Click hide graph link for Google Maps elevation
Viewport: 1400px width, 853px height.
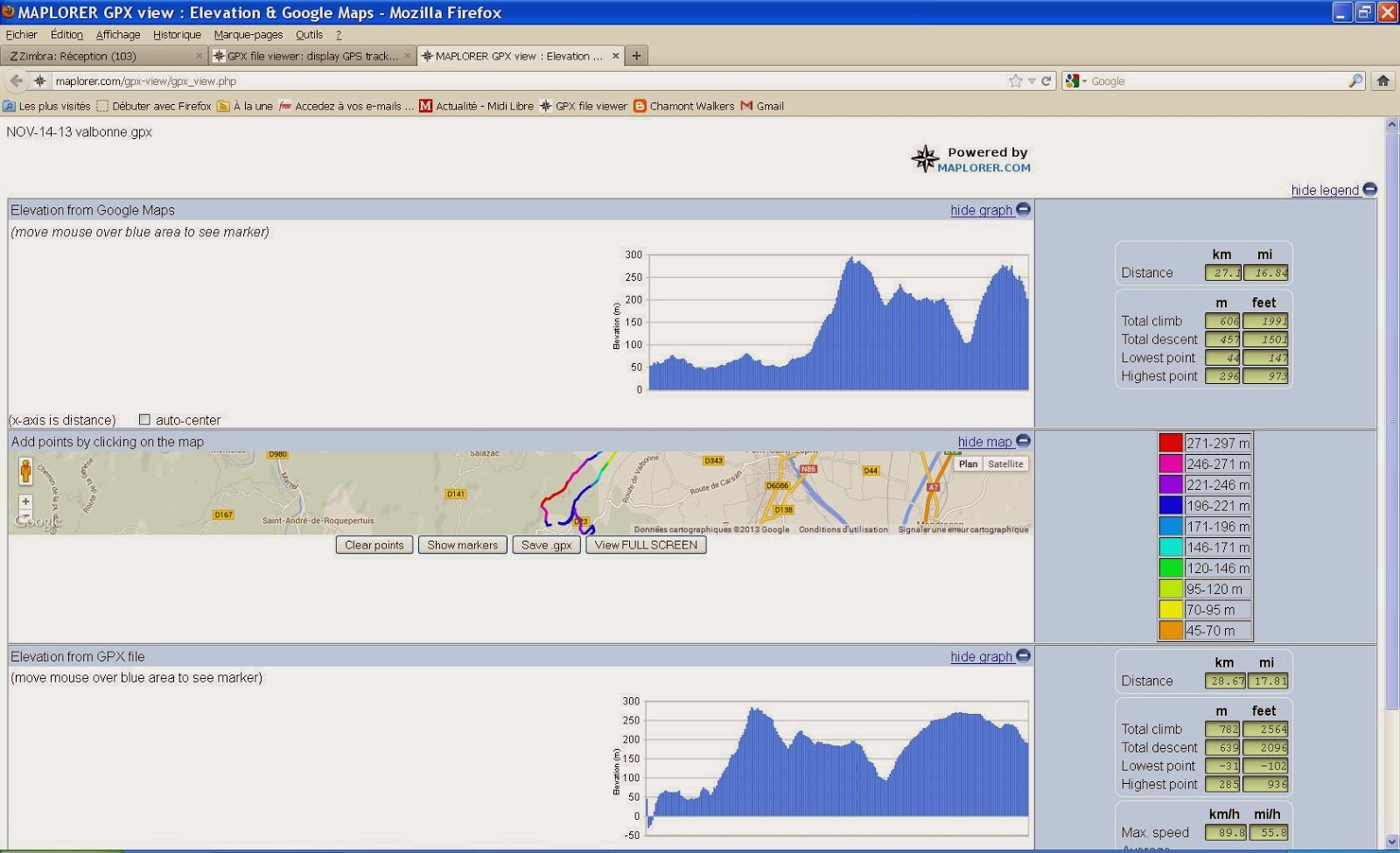pos(981,210)
